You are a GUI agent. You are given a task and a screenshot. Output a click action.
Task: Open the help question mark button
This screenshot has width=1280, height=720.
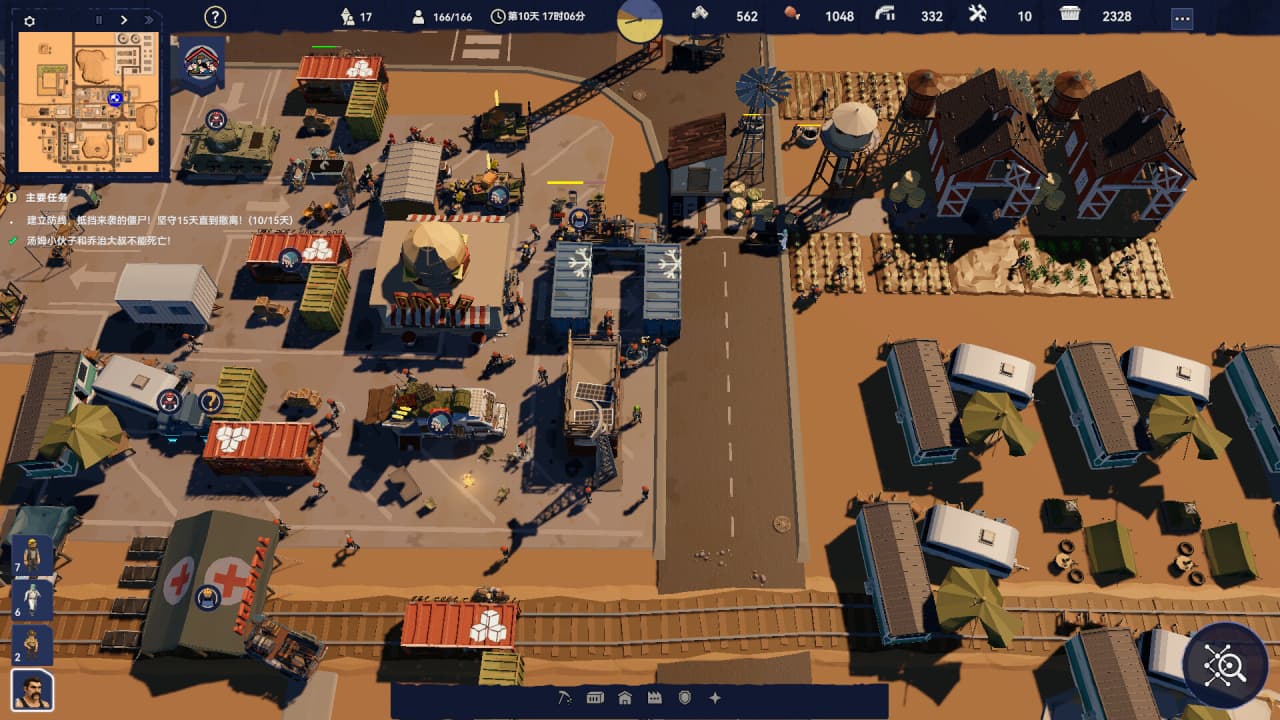tap(215, 17)
